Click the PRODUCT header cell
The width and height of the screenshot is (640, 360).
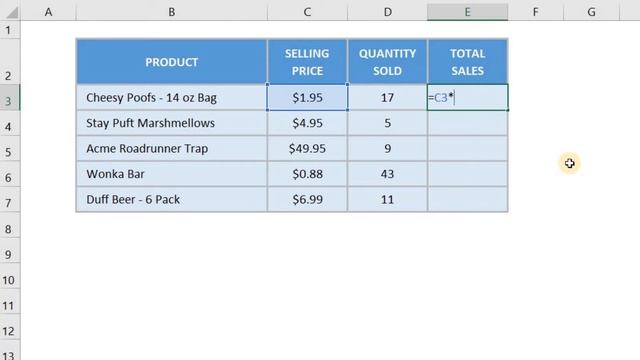[x=171, y=62]
